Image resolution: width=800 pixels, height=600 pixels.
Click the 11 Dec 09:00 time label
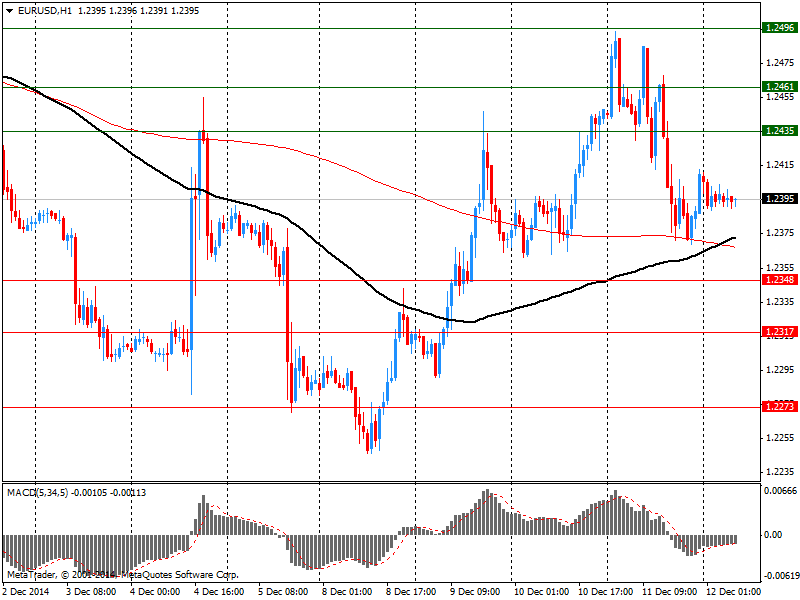click(669, 592)
